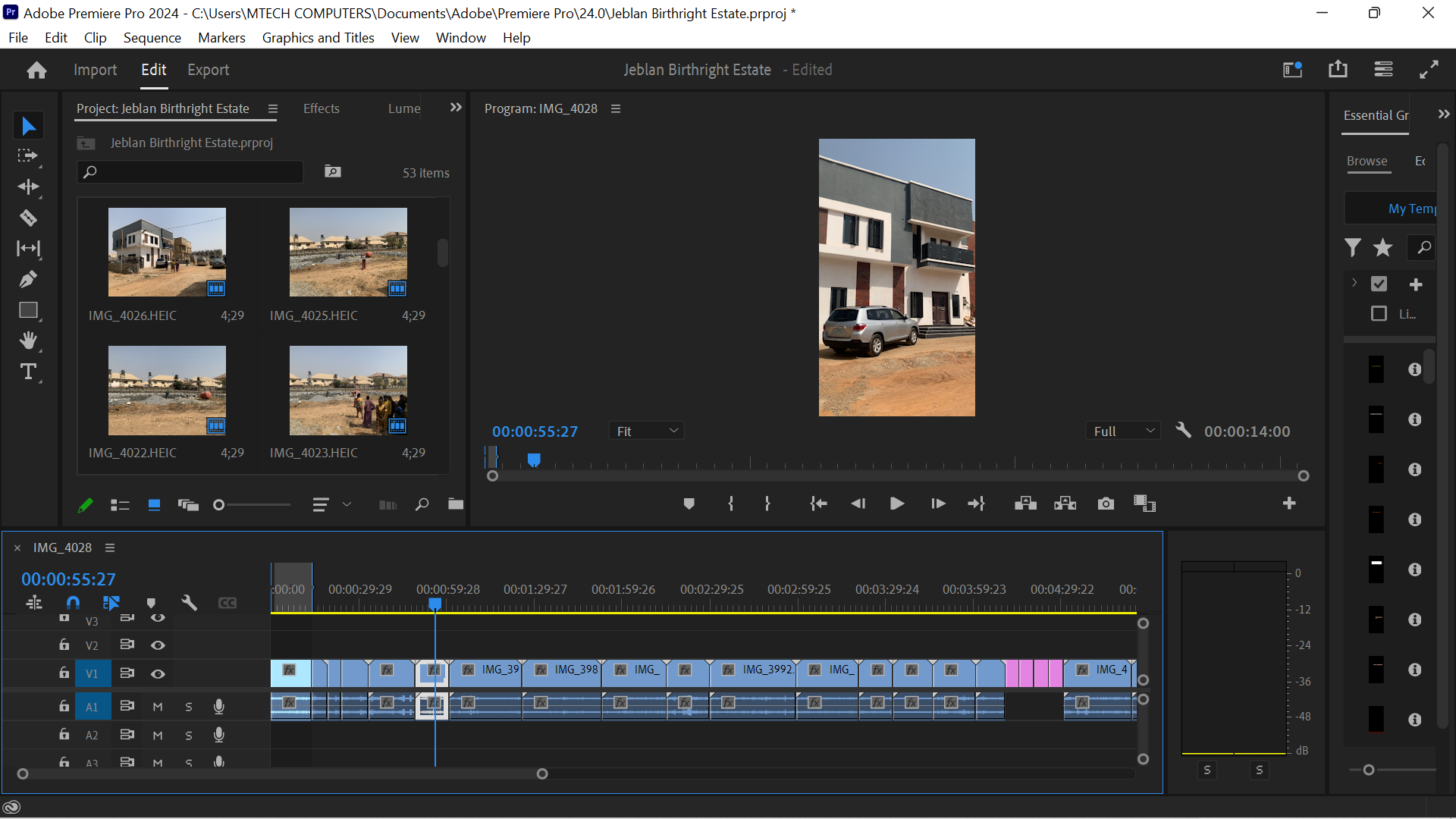Open the Sequence menu
This screenshot has width=1456, height=819.
pos(152,38)
